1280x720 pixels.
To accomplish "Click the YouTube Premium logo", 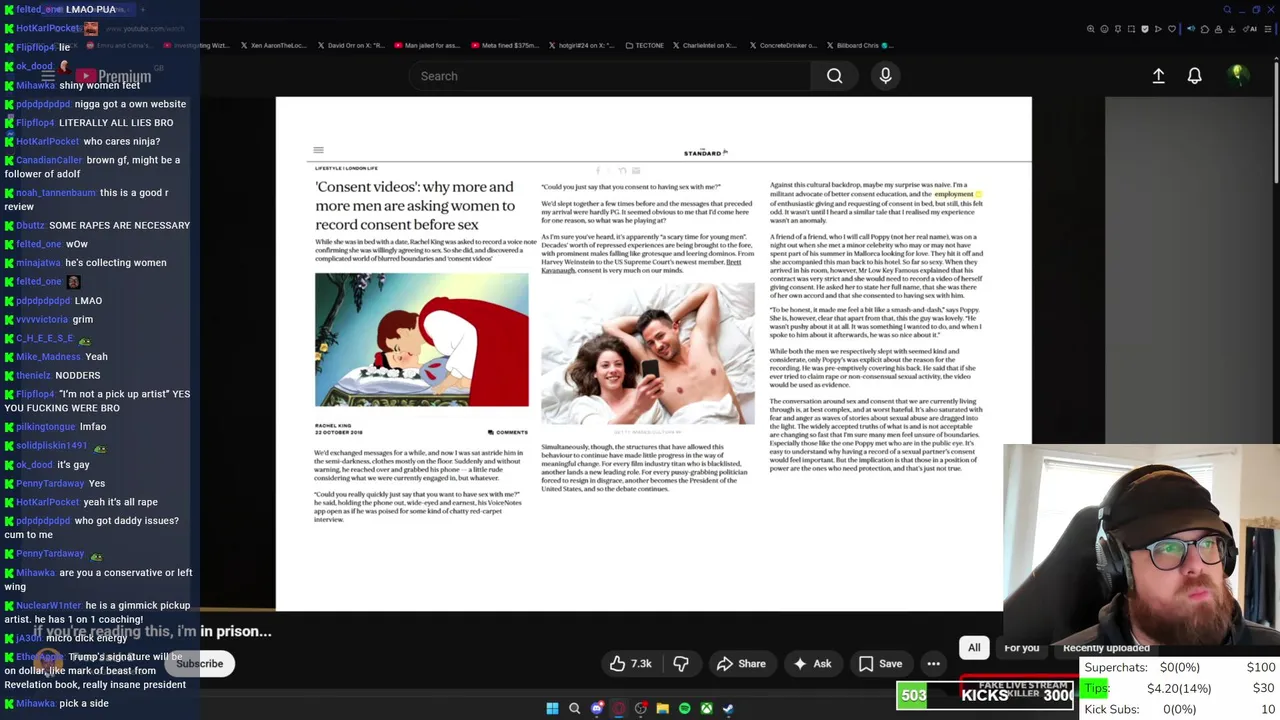I will click(112, 76).
